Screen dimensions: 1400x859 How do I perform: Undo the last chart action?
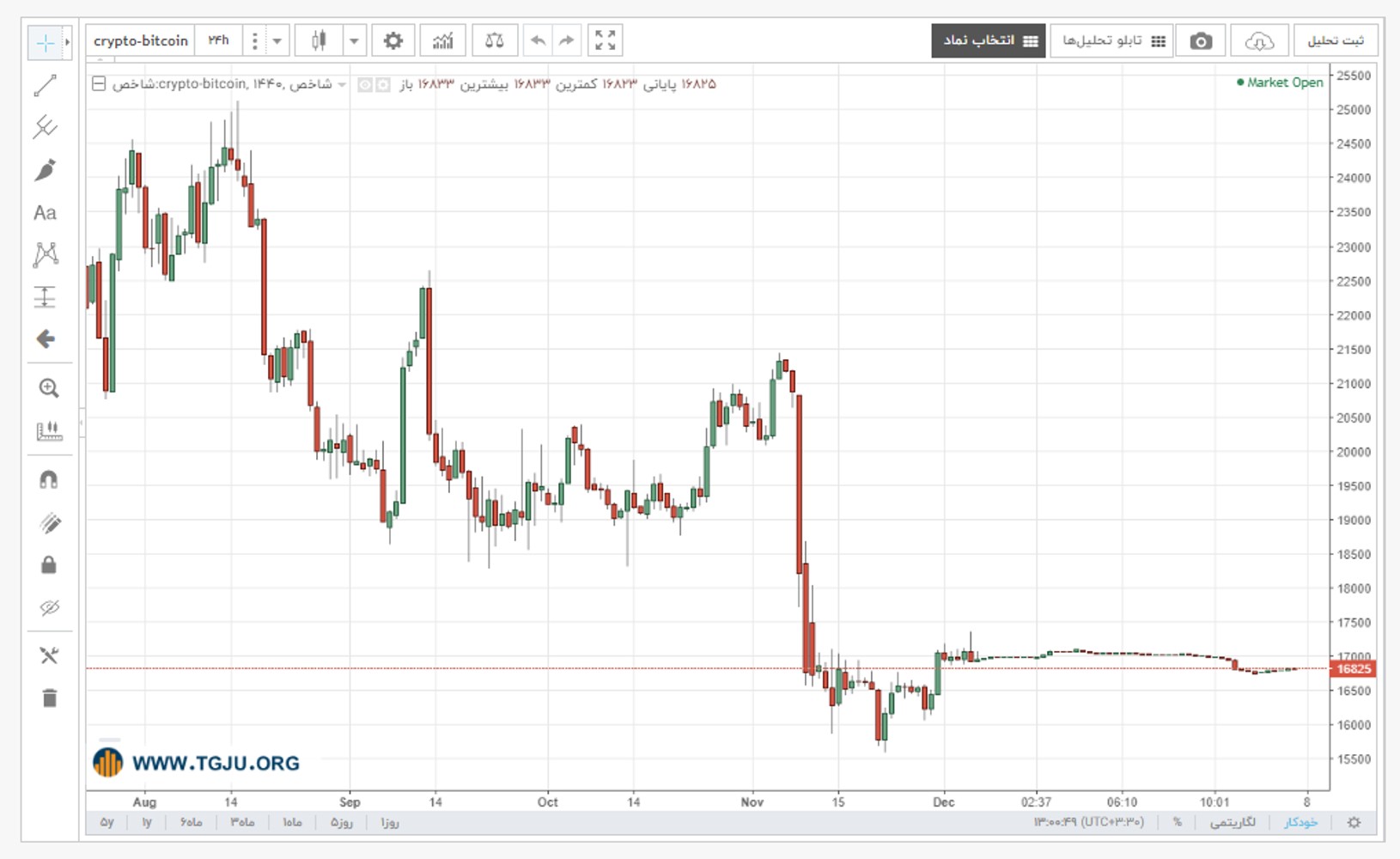538,40
